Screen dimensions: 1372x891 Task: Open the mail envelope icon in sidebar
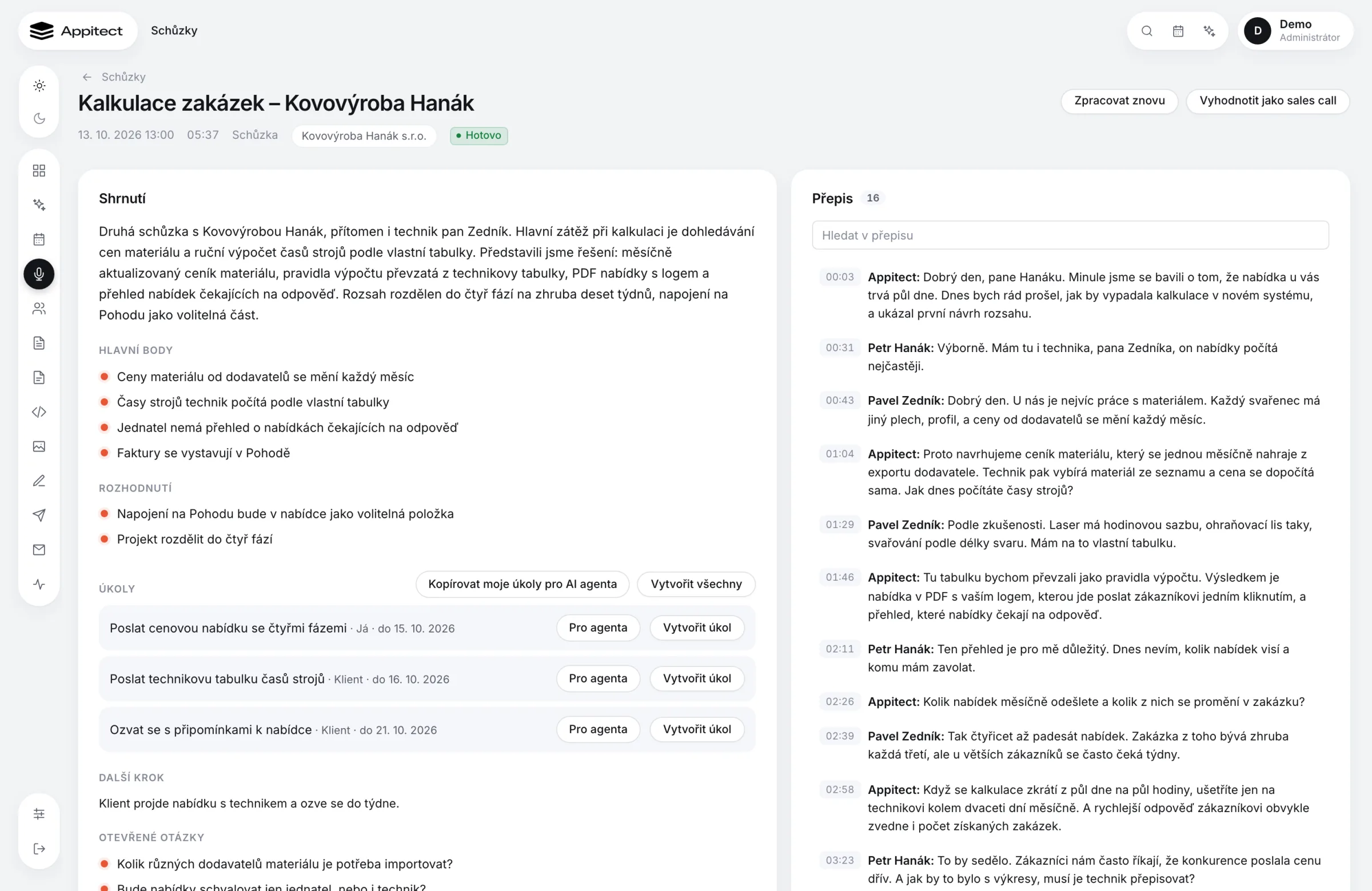[39, 550]
